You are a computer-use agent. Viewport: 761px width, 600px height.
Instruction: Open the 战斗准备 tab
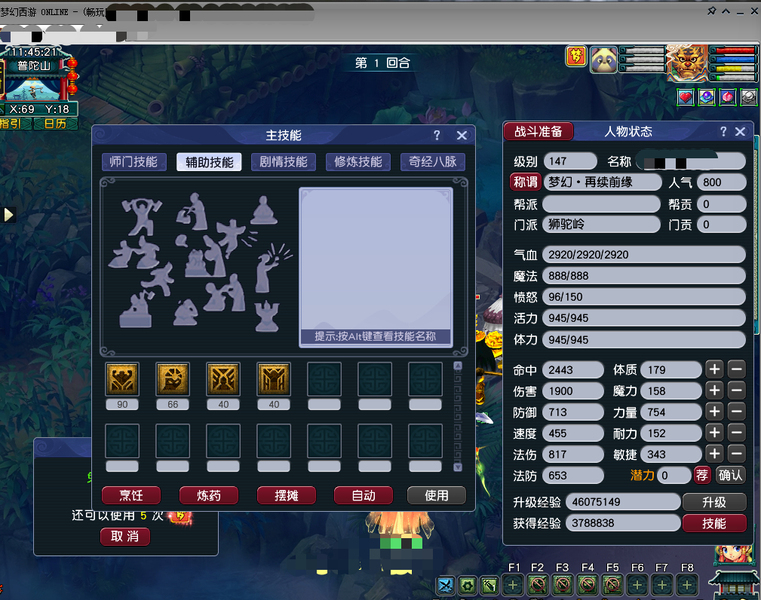pos(538,132)
